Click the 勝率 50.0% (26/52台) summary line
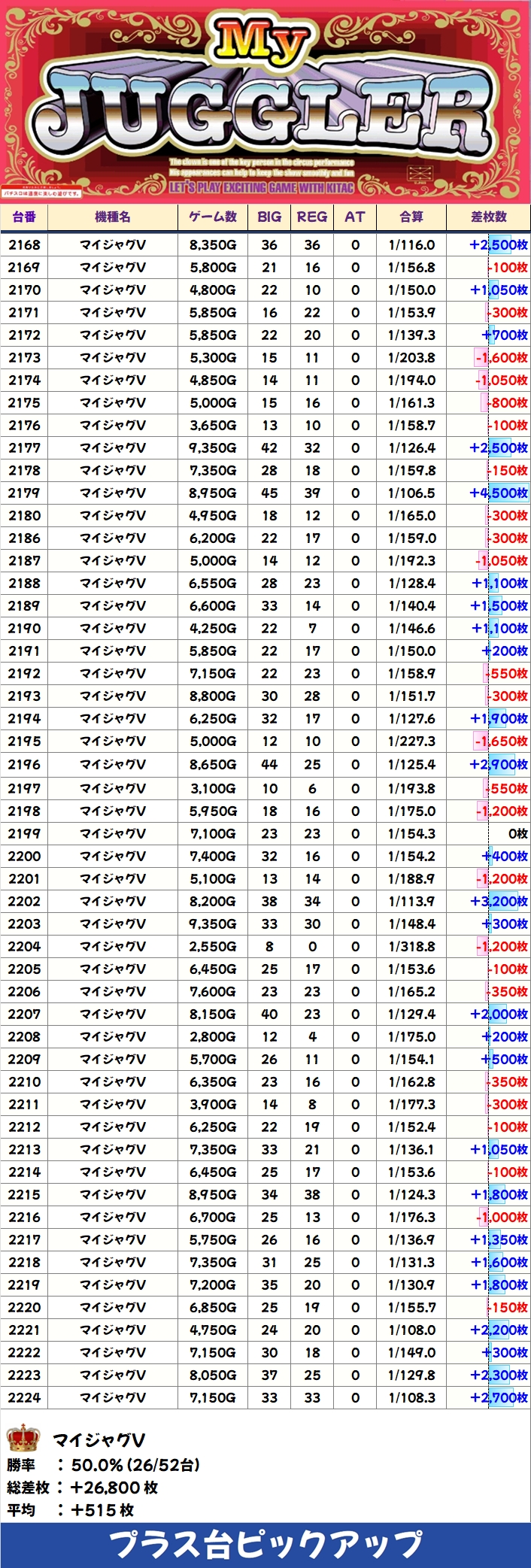The width and height of the screenshot is (531, 1568). (104, 1464)
